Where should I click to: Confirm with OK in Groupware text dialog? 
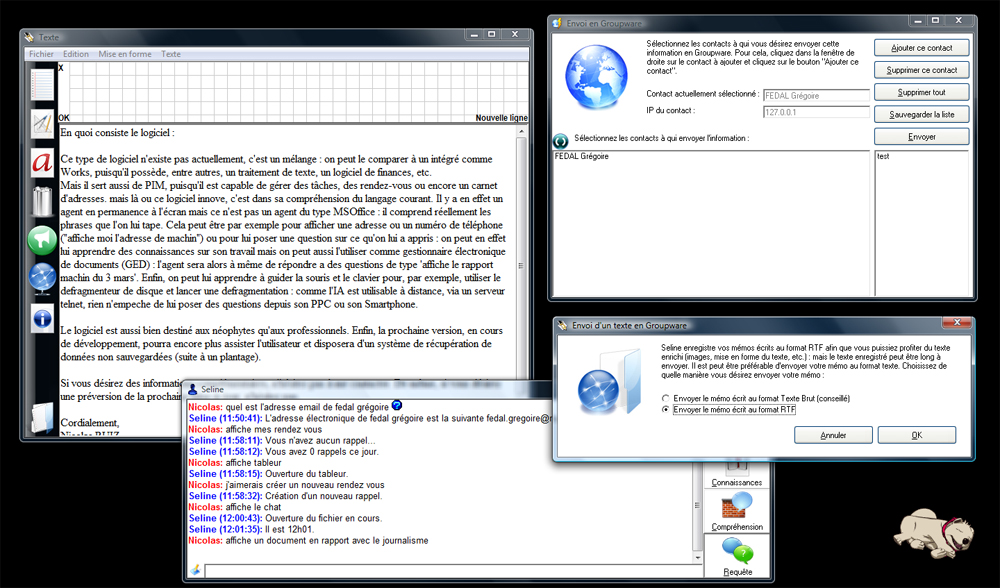[916, 435]
